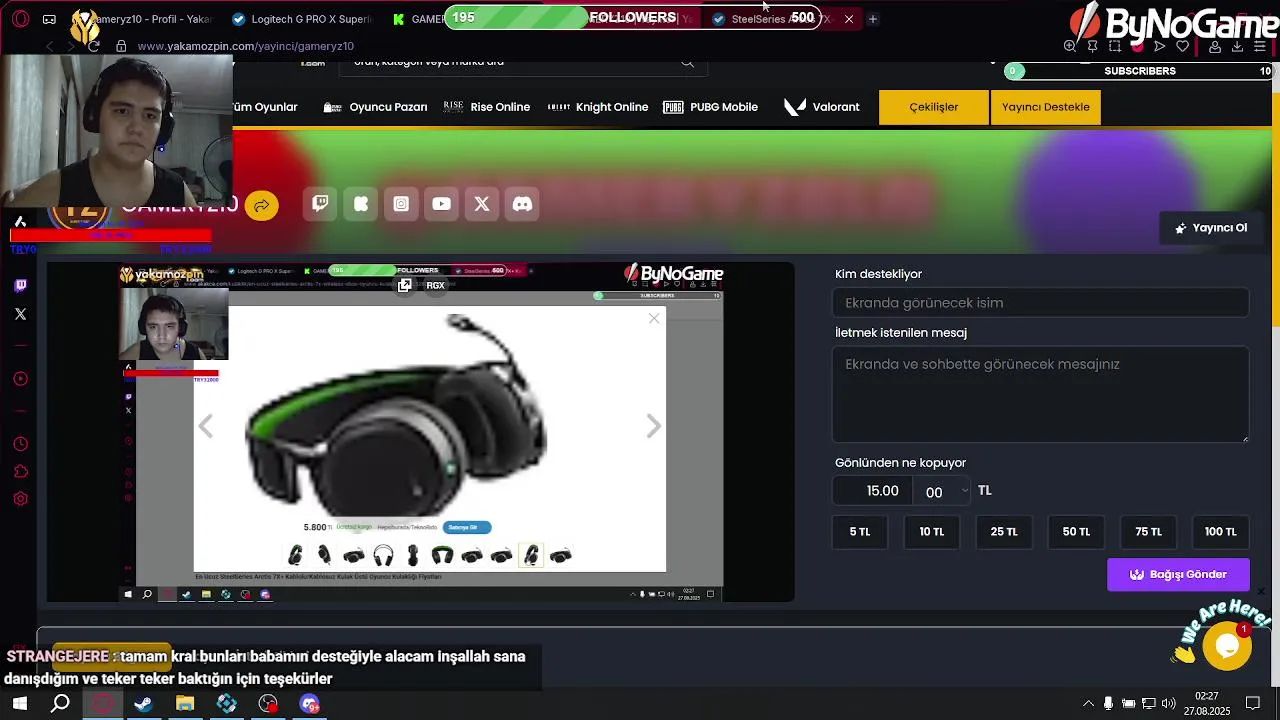
Task: Open Aria AI icon in Opera sidebar
Action: (20, 222)
